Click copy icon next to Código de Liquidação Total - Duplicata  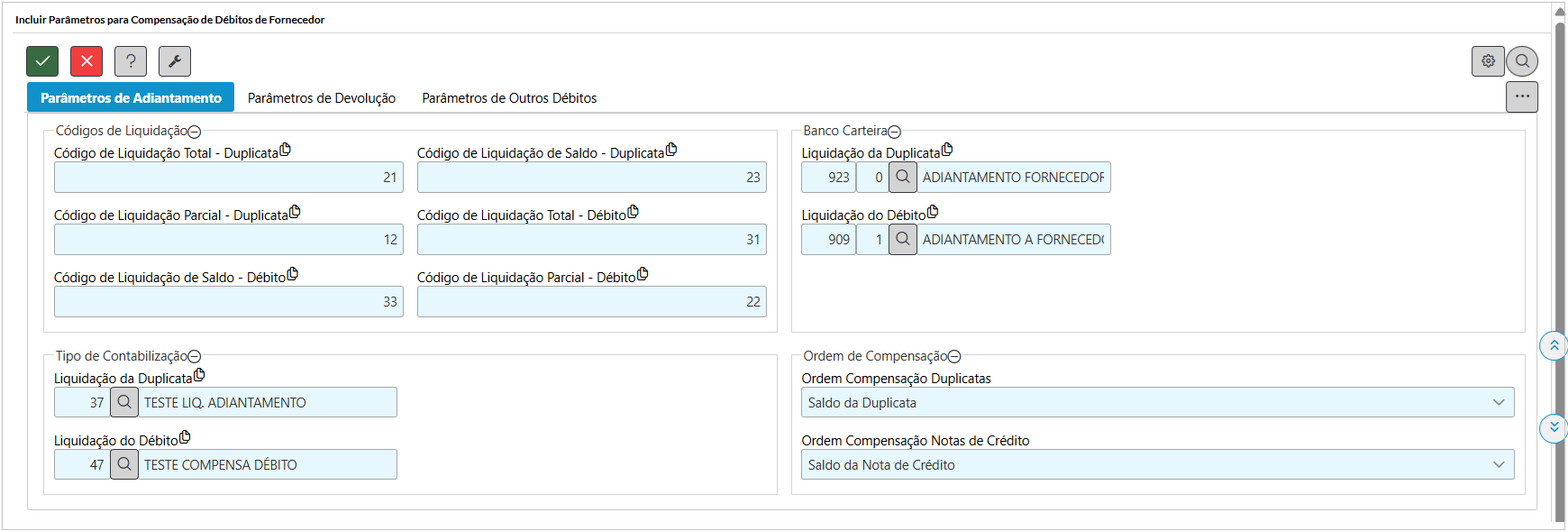(286, 150)
